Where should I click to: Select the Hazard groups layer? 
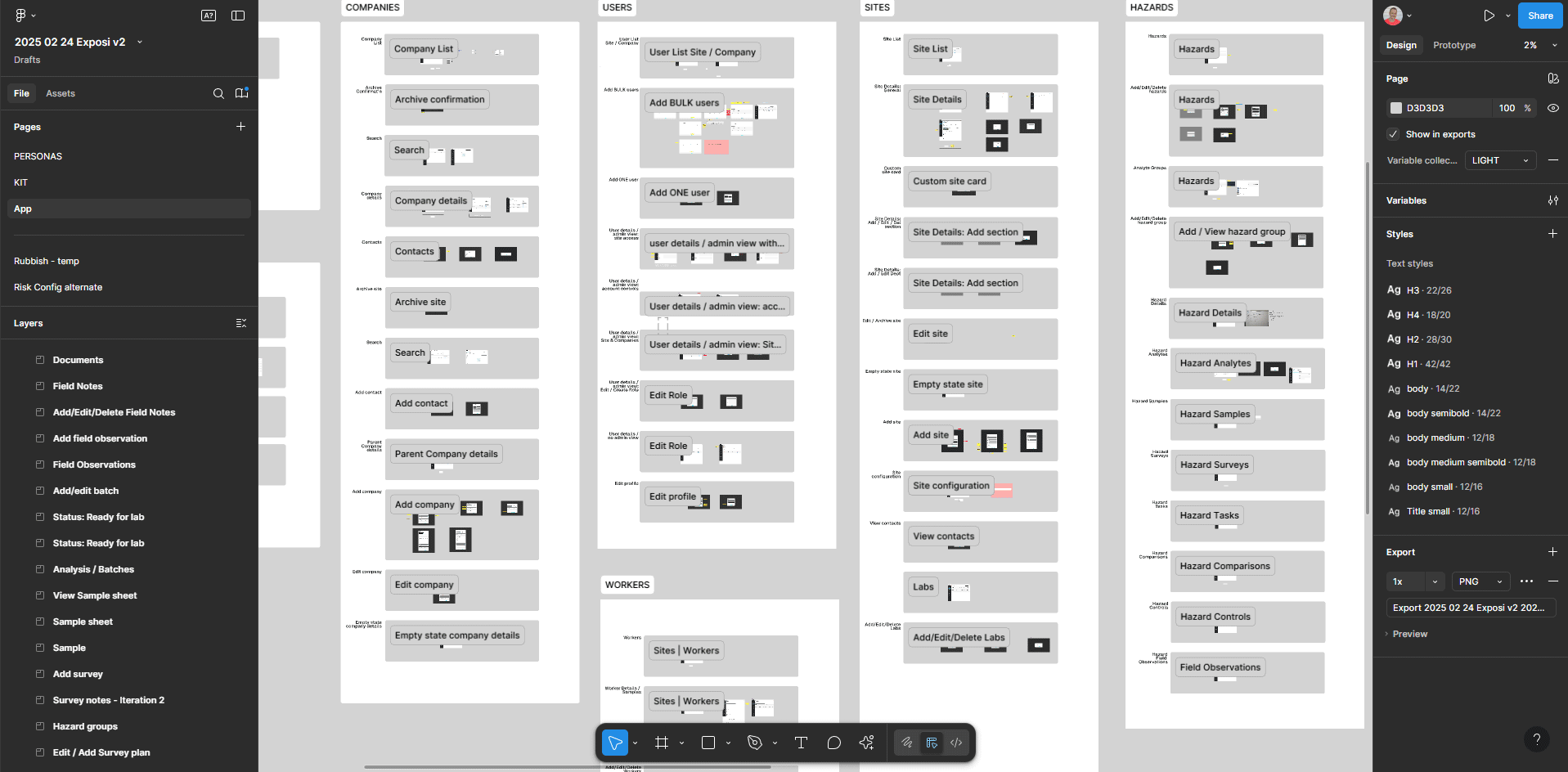[83, 726]
